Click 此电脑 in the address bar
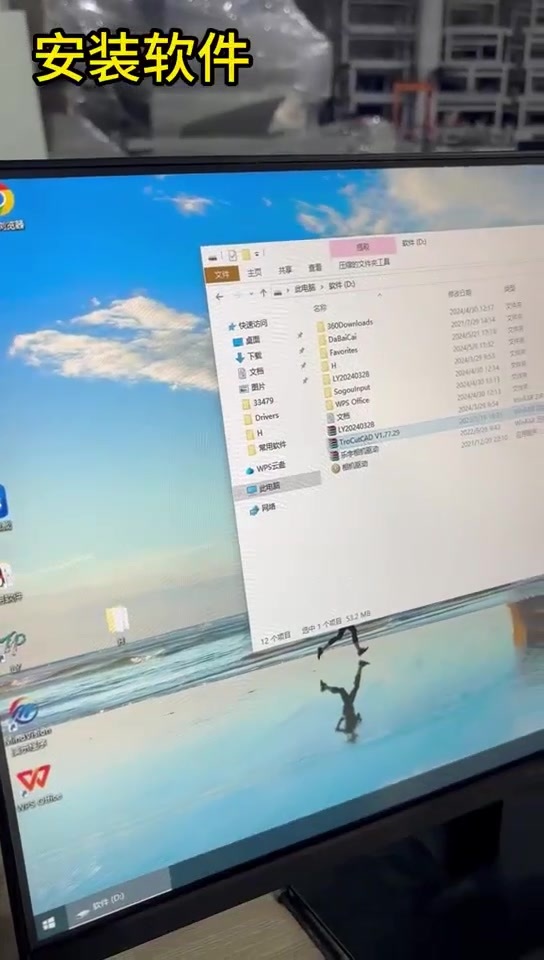Image resolution: width=544 pixels, height=960 pixels. 305,288
